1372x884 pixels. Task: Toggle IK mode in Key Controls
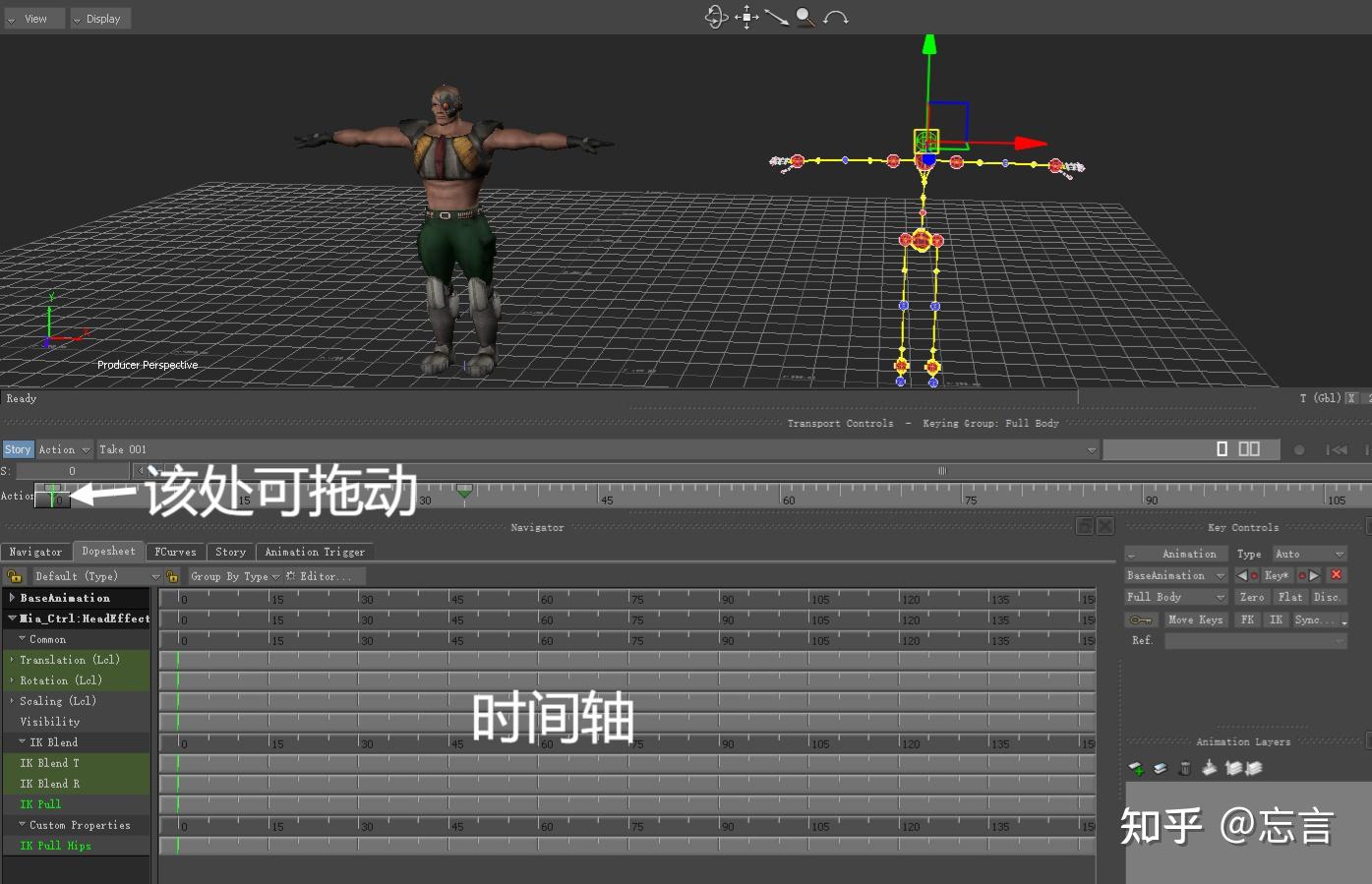[1277, 619]
